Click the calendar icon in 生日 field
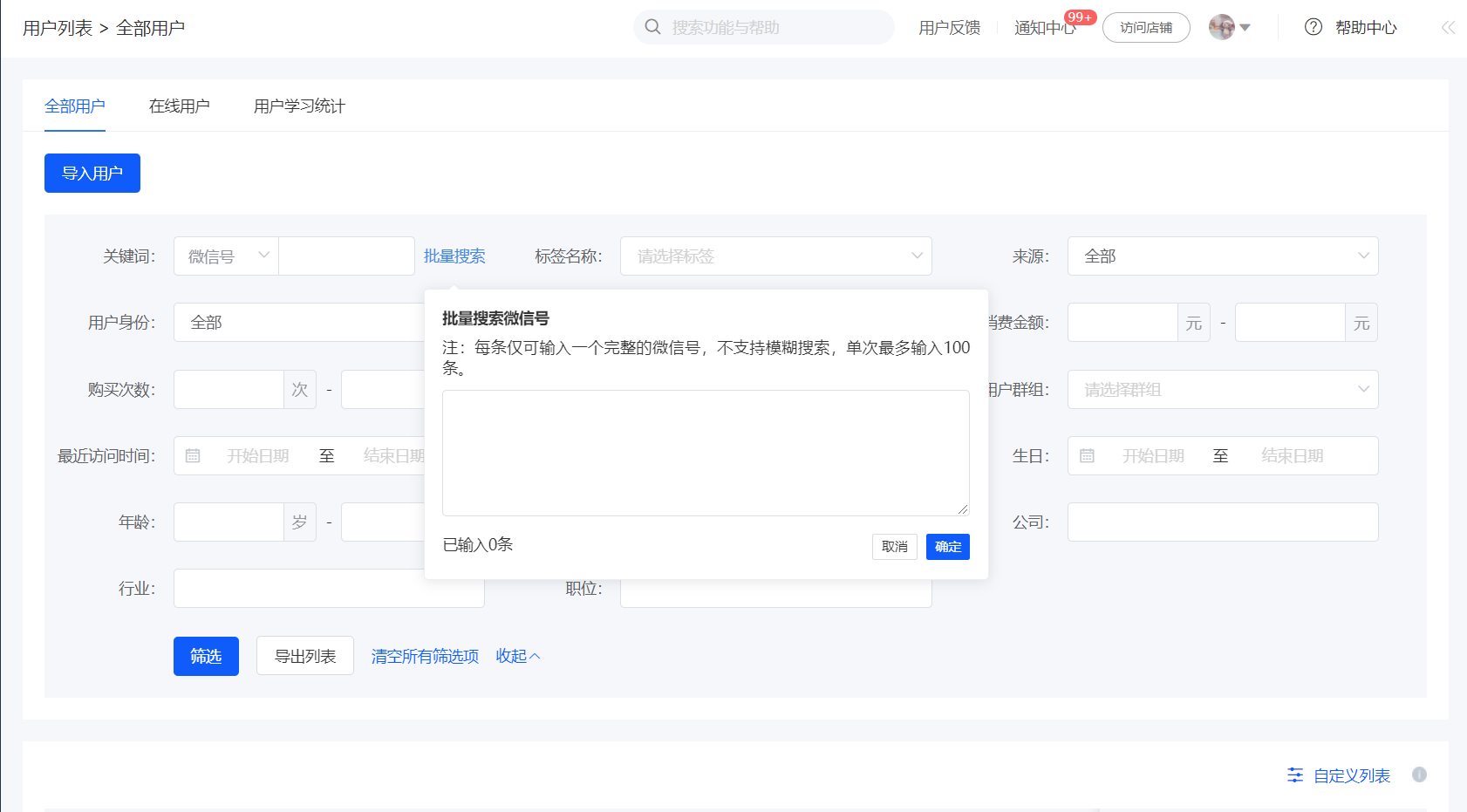Viewport: 1467px width, 812px height. [x=1087, y=455]
